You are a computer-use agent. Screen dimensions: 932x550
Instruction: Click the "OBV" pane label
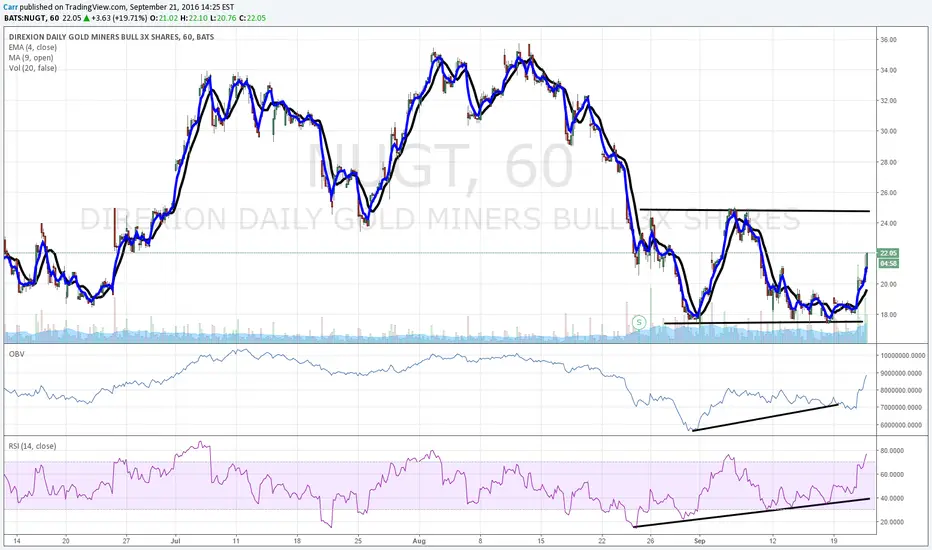(x=15, y=354)
